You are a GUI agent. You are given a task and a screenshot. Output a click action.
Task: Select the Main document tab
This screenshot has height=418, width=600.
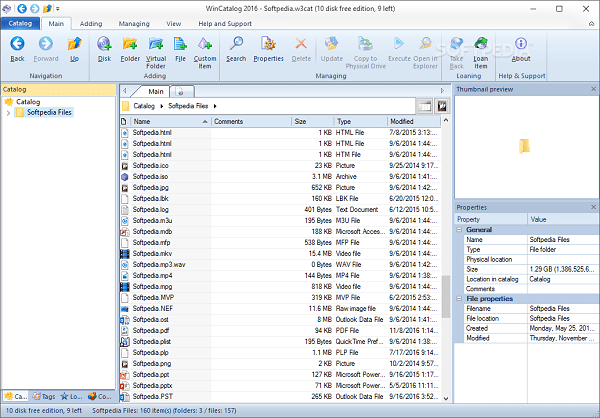coord(155,91)
